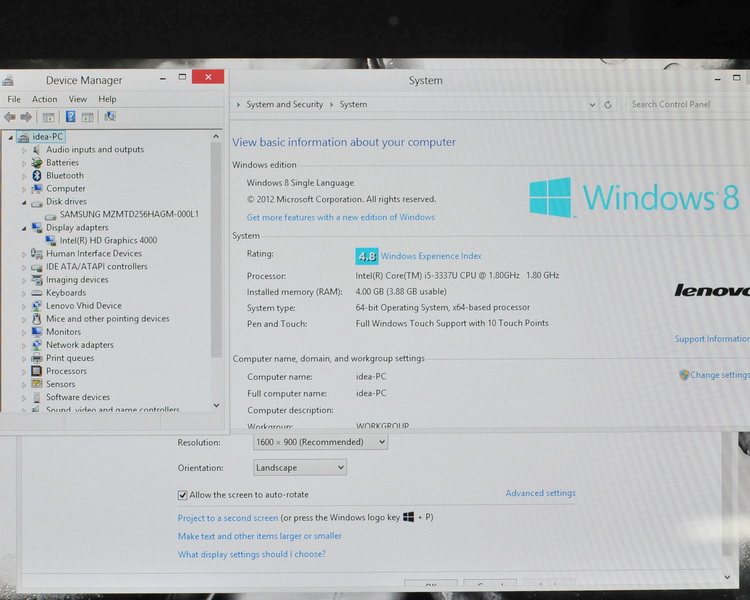Click Support Information link
This screenshot has height=600, width=750.
[x=712, y=339]
